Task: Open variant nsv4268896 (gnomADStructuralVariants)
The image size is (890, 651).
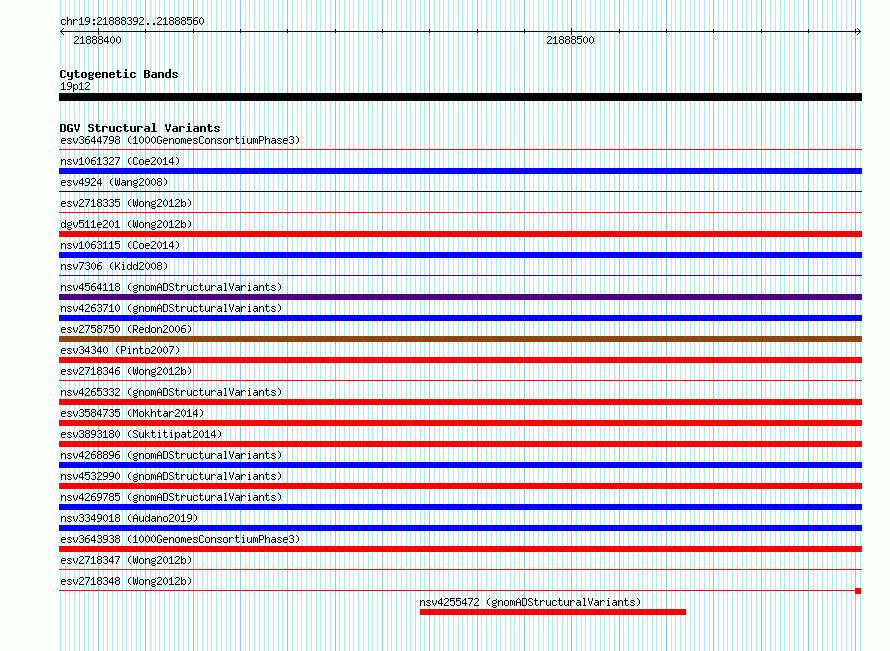Action: coord(171,455)
